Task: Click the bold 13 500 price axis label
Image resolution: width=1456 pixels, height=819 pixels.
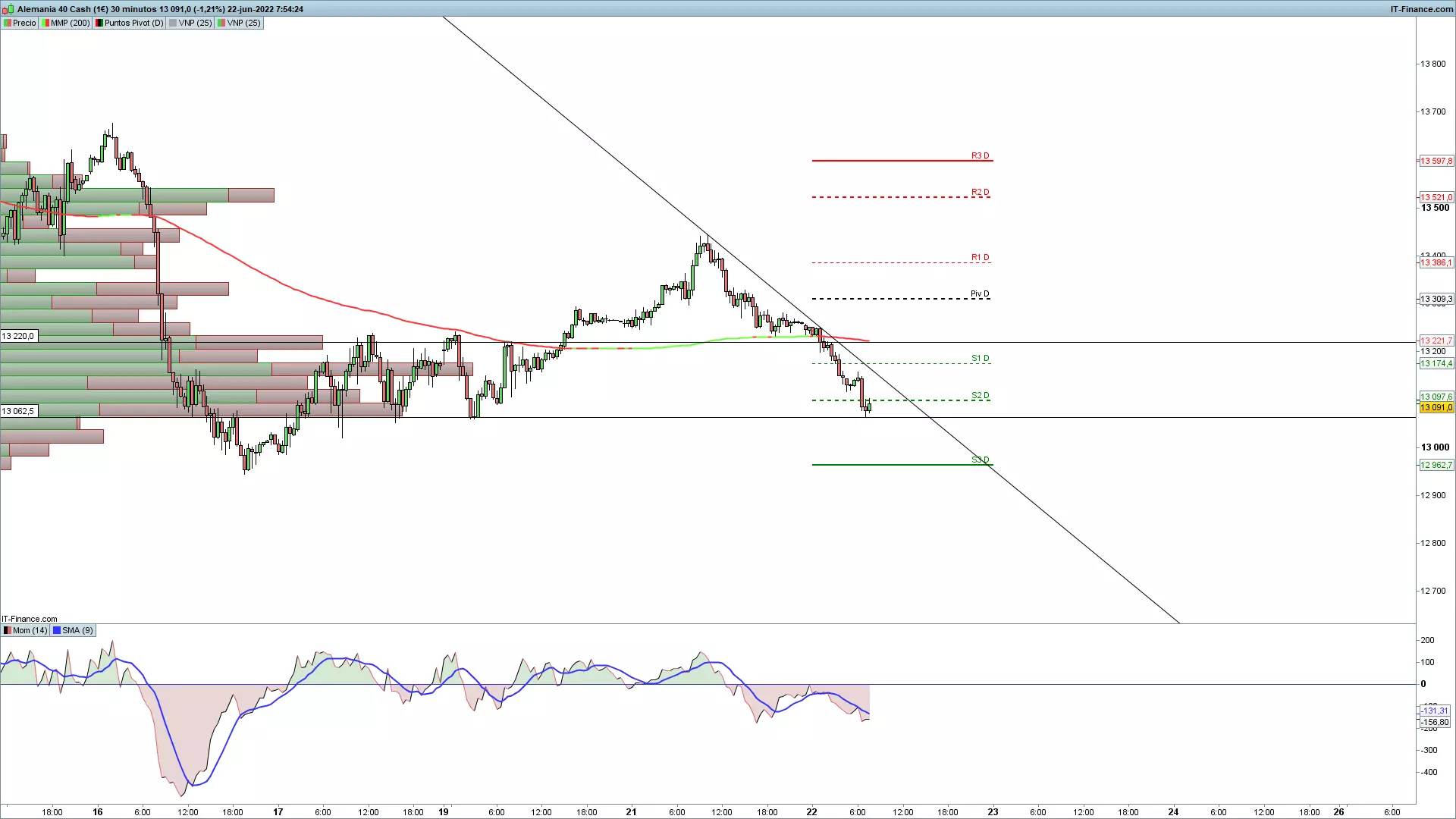Action: (x=1435, y=208)
